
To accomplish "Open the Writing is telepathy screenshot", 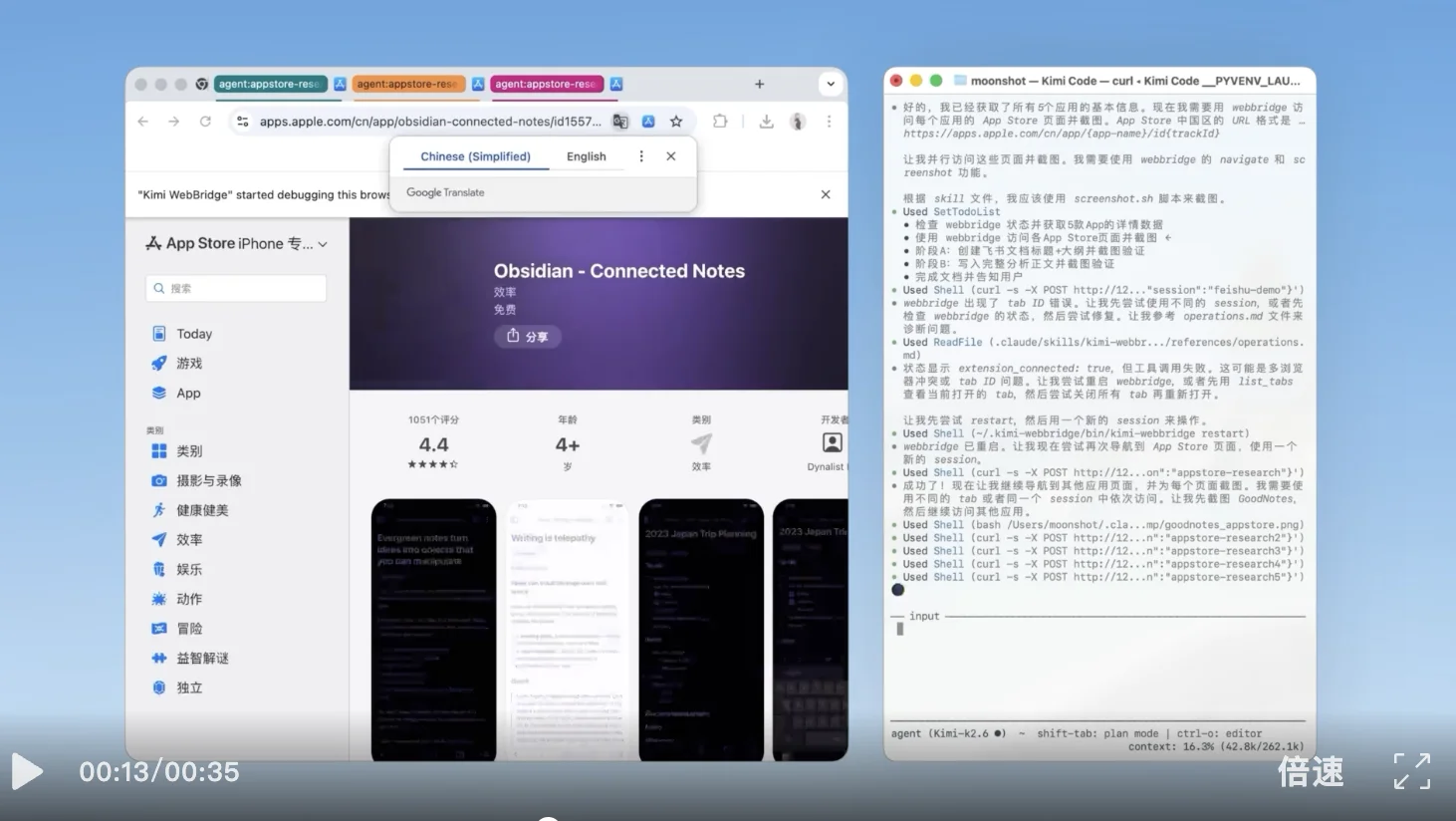I will point(568,630).
